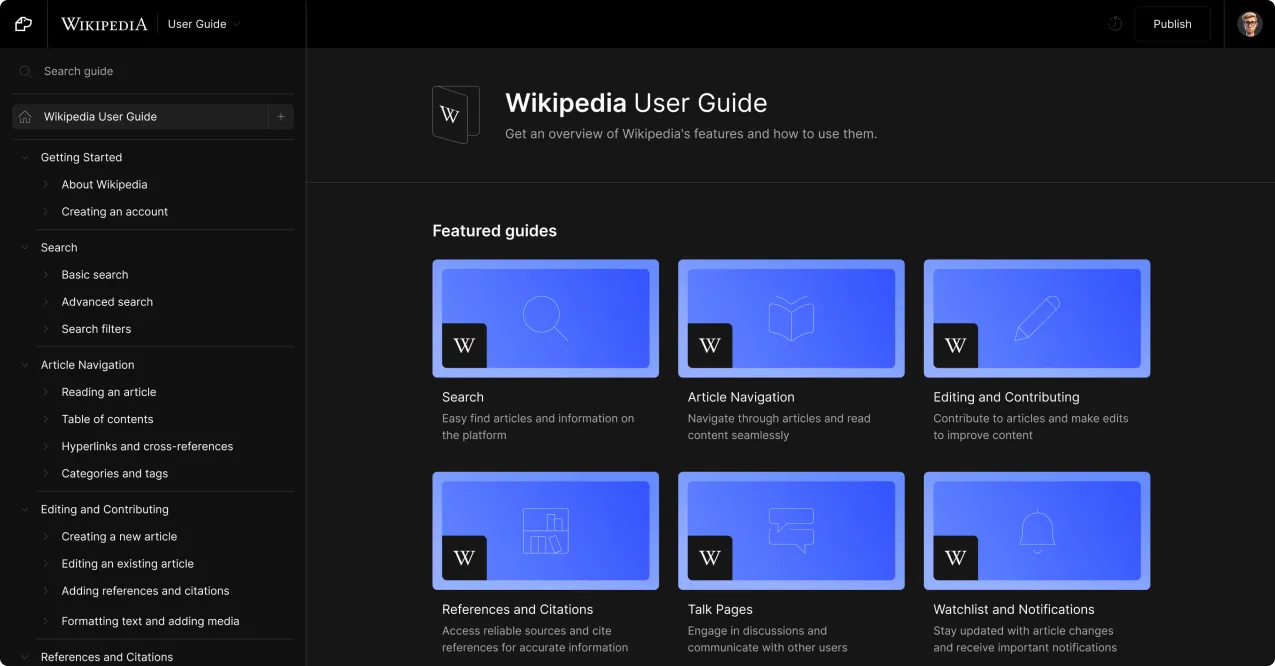Collapse the Getting Started section
Viewport: 1275px width, 666px height.
coord(26,158)
